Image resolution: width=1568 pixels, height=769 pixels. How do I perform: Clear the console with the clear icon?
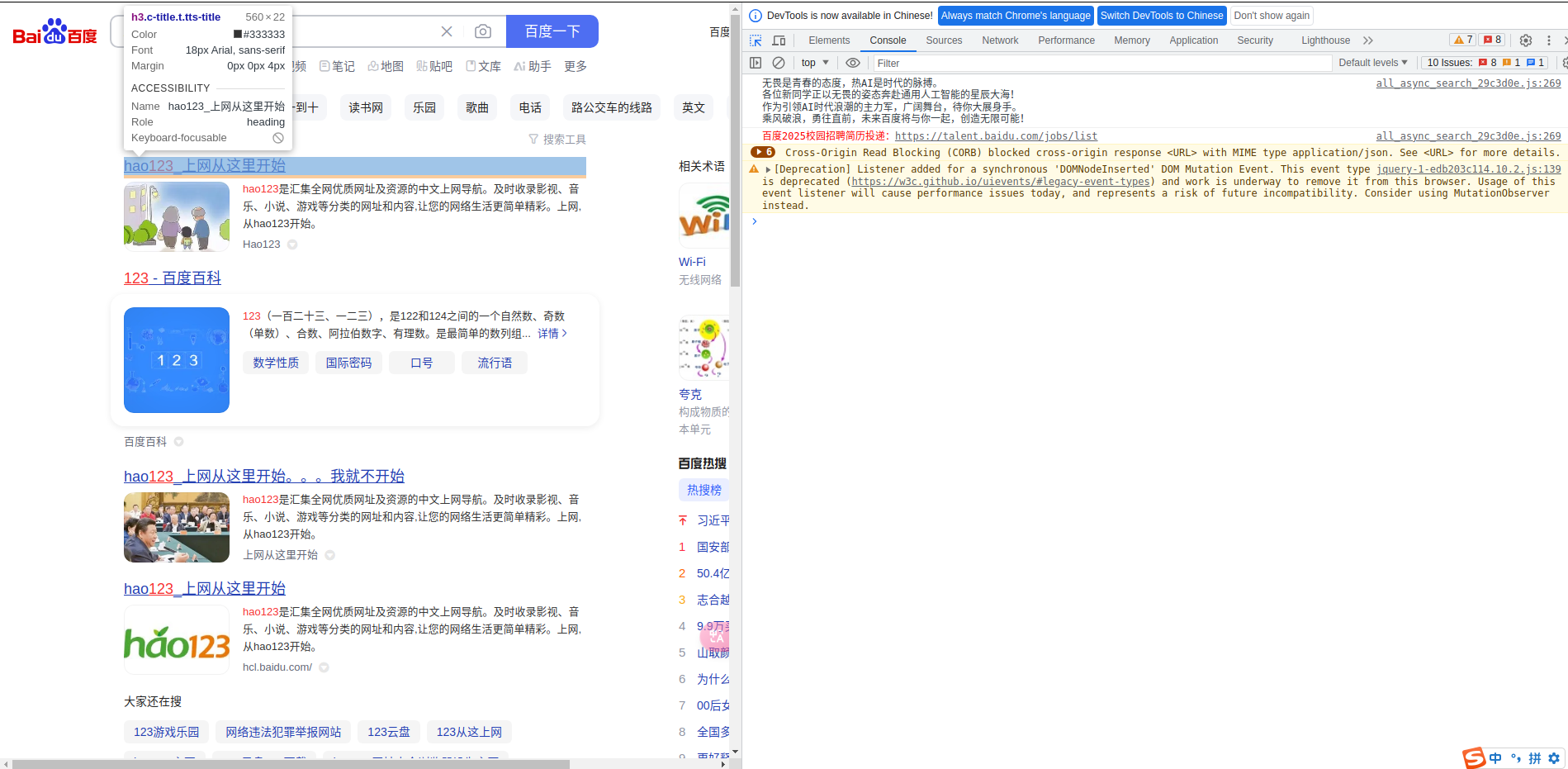778,62
